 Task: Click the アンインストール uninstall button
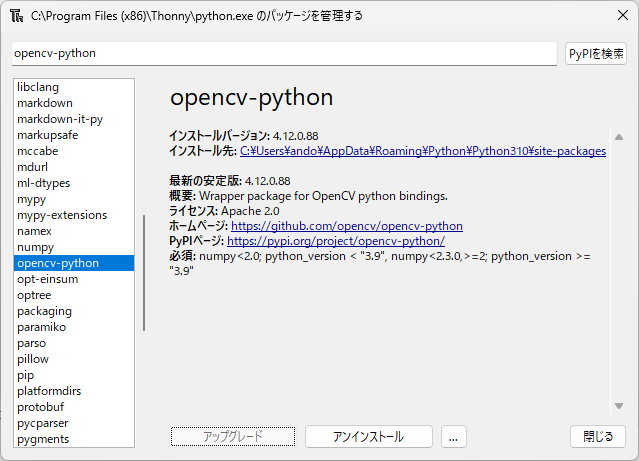[368, 437]
